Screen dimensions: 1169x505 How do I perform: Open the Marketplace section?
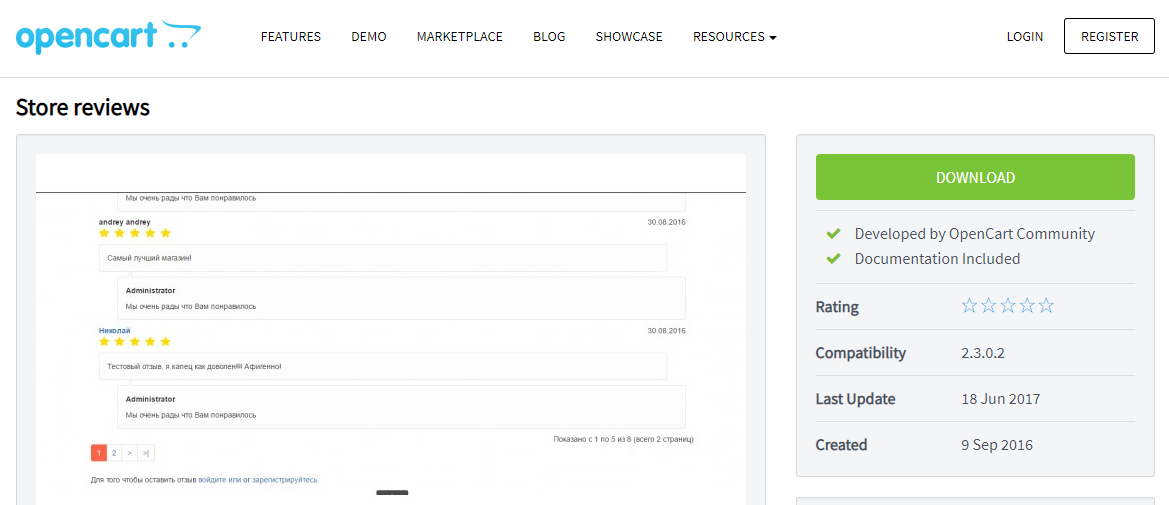(460, 37)
